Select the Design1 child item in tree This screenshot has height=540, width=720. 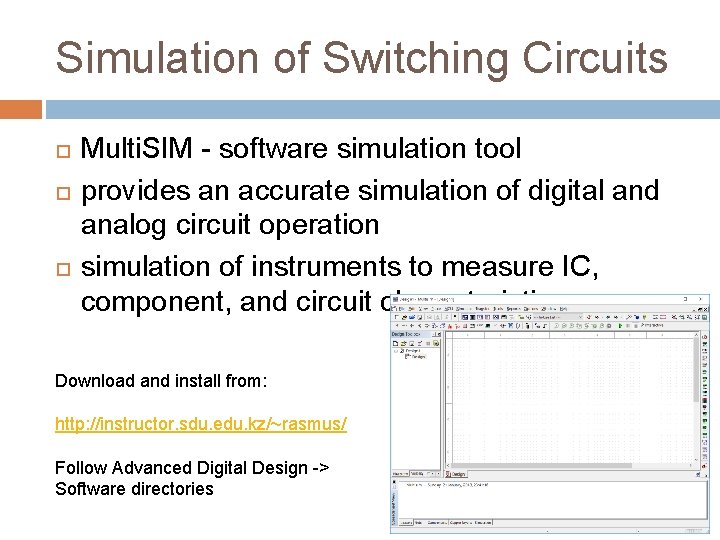pyautogui.click(x=417, y=356)
